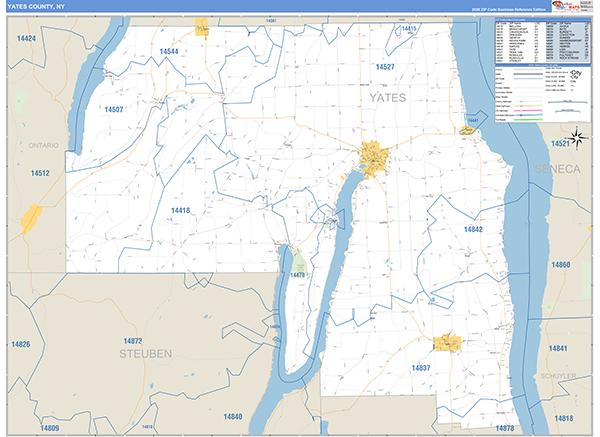Click the yellow village near ZIP 14441
This screenshot has height=437, width=600.
point(467,130)
